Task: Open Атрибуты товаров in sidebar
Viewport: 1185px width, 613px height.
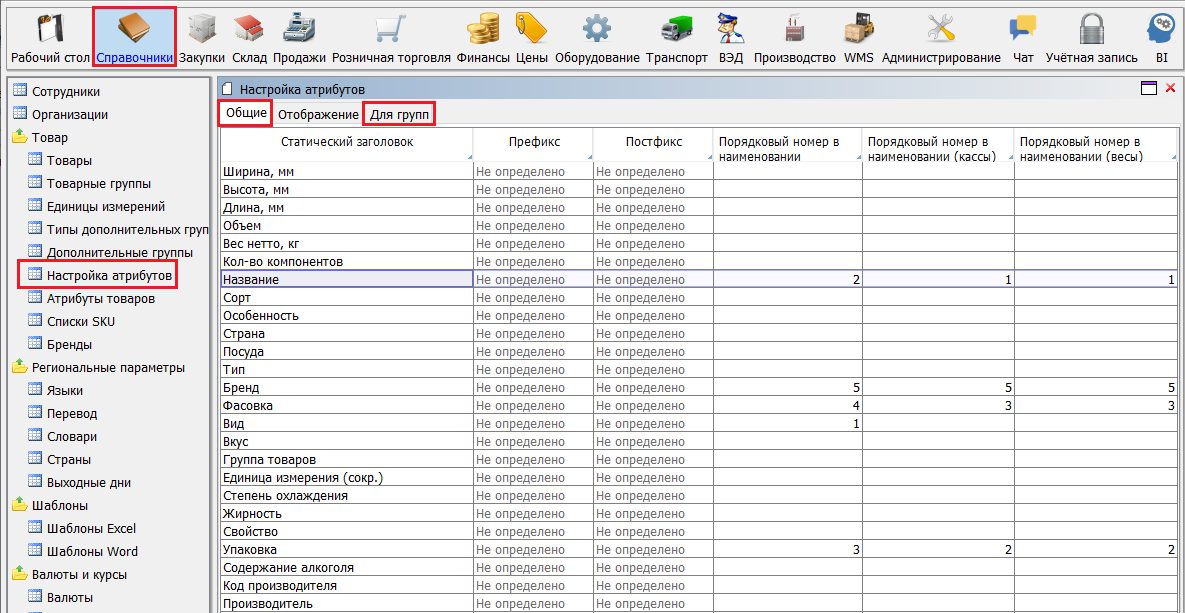Action: (100, 299)
